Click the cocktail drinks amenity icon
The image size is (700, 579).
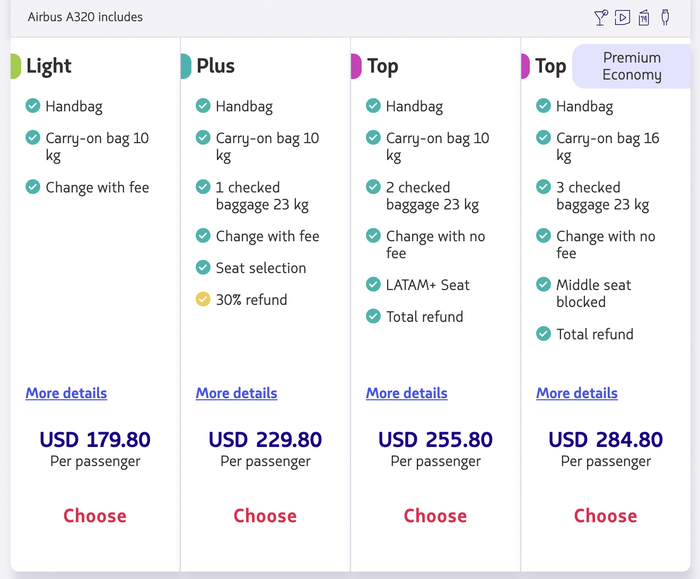[x=601, y=17]
